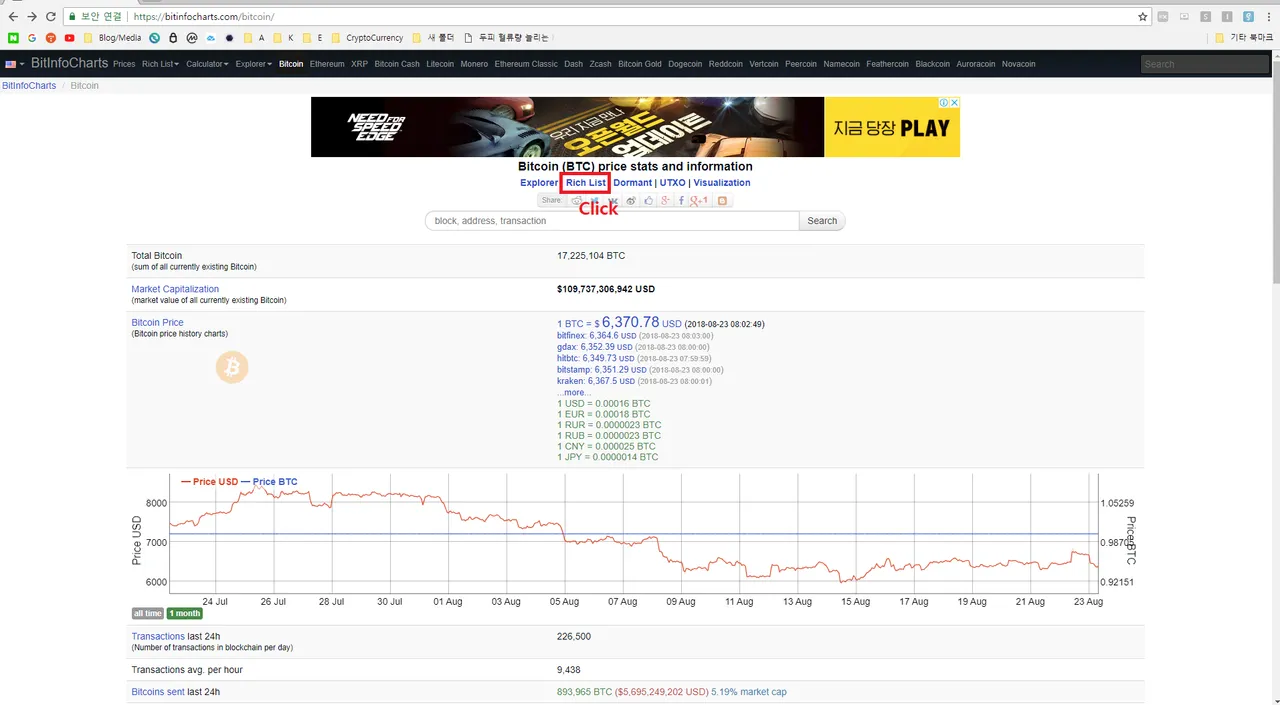
Task: Open the UTXO link
Action: [x=673, y=183]
